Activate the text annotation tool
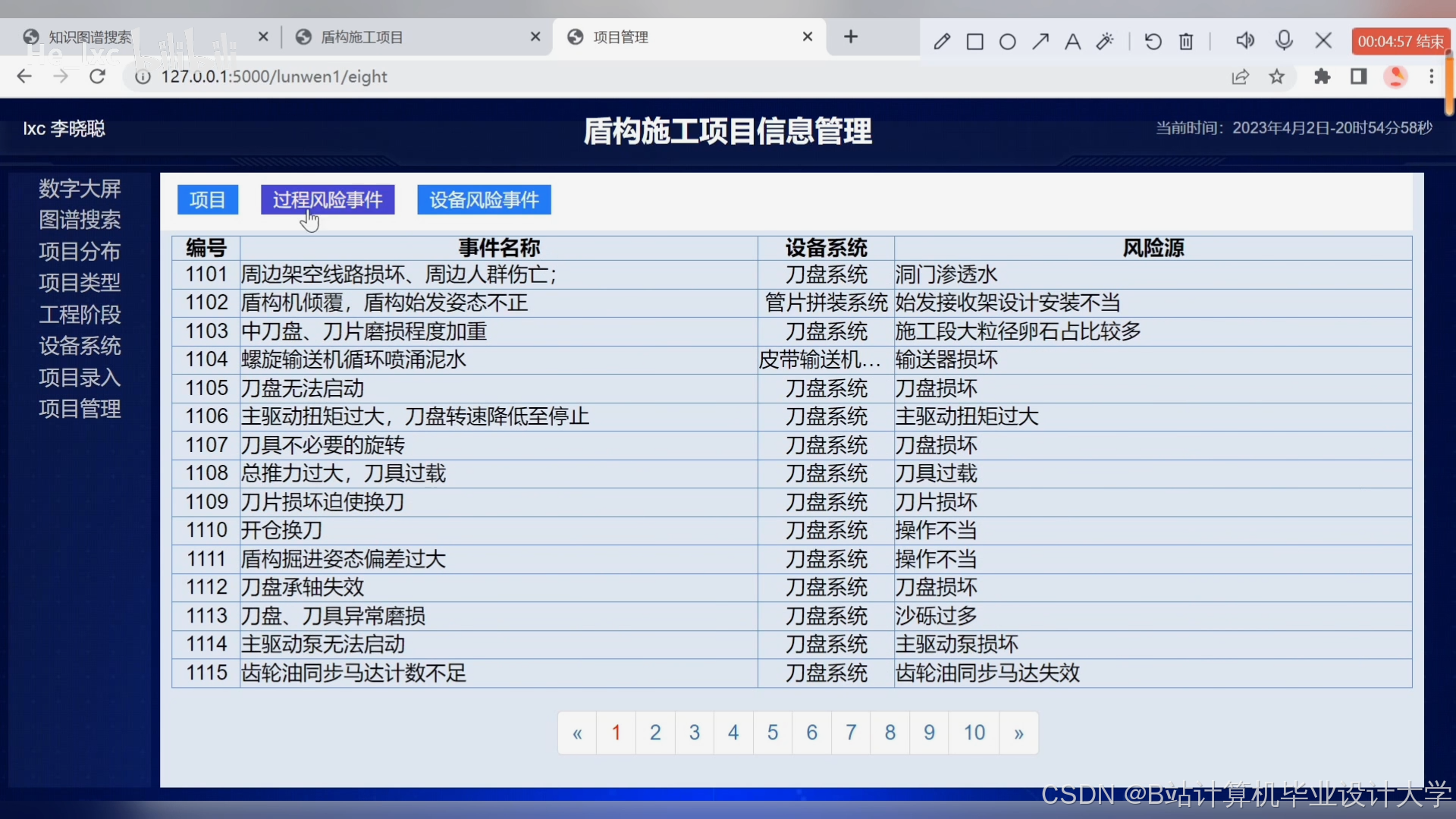 click(1072, 41)
